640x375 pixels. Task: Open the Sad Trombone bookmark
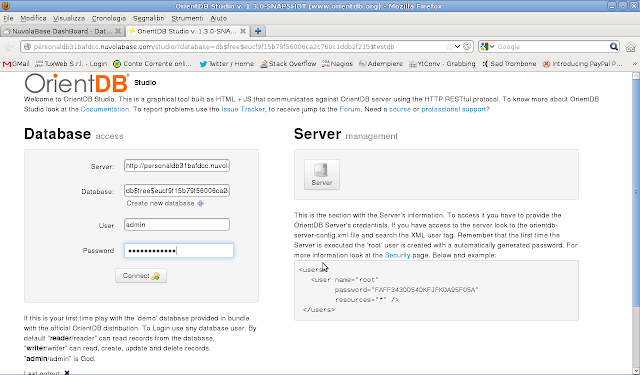tap(509, 64)
